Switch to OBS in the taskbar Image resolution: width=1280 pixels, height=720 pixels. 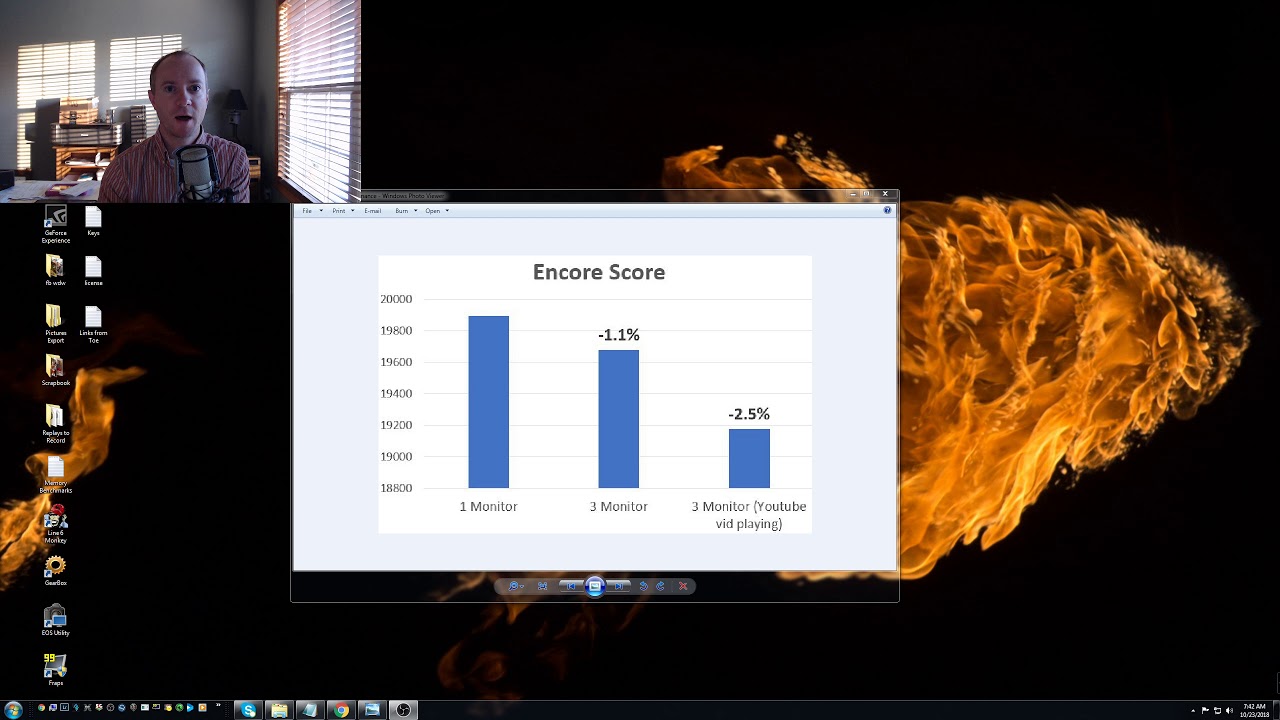click(x=403, y=710)
